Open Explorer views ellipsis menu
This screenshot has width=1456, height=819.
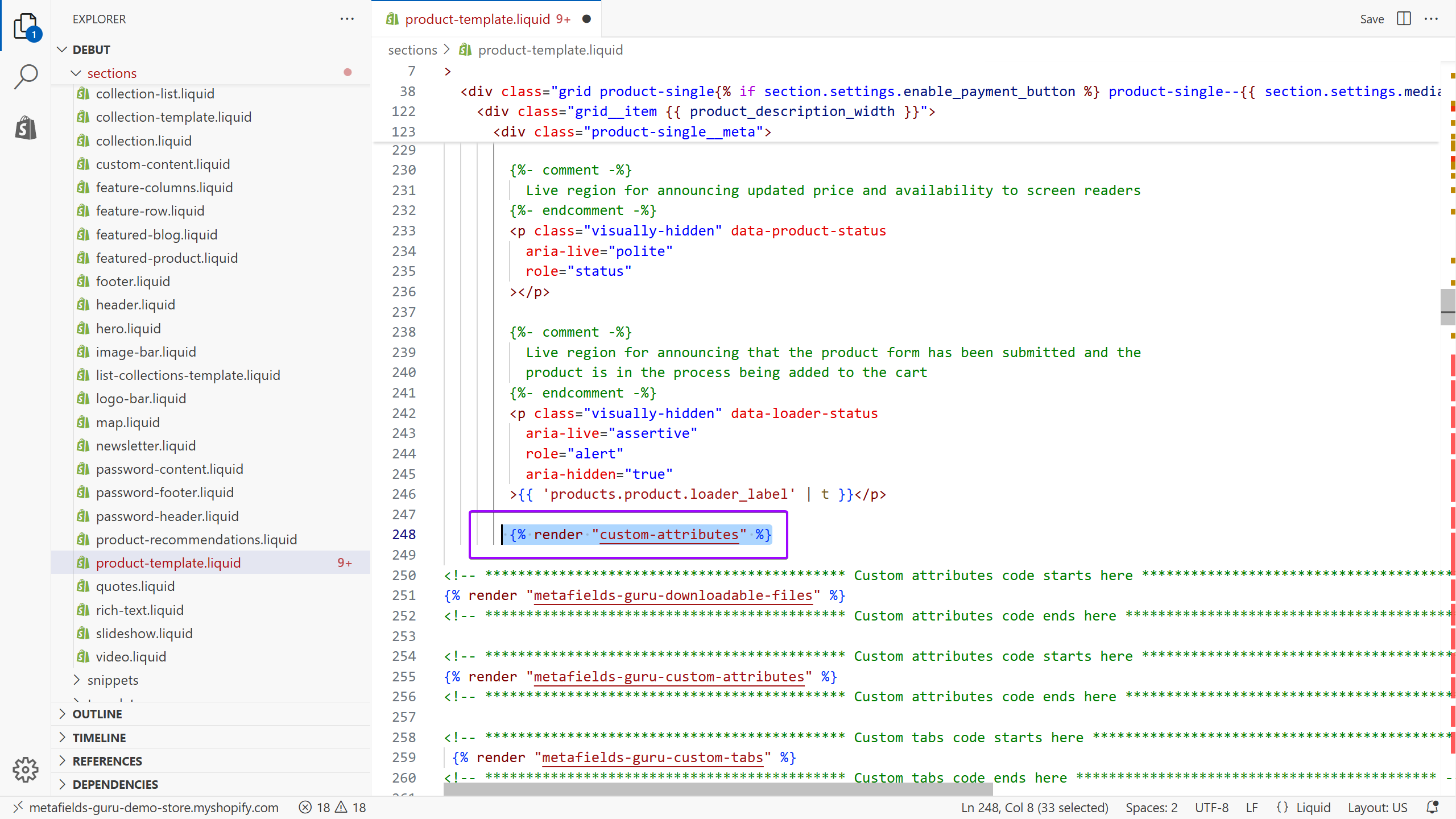coord(347,19)
